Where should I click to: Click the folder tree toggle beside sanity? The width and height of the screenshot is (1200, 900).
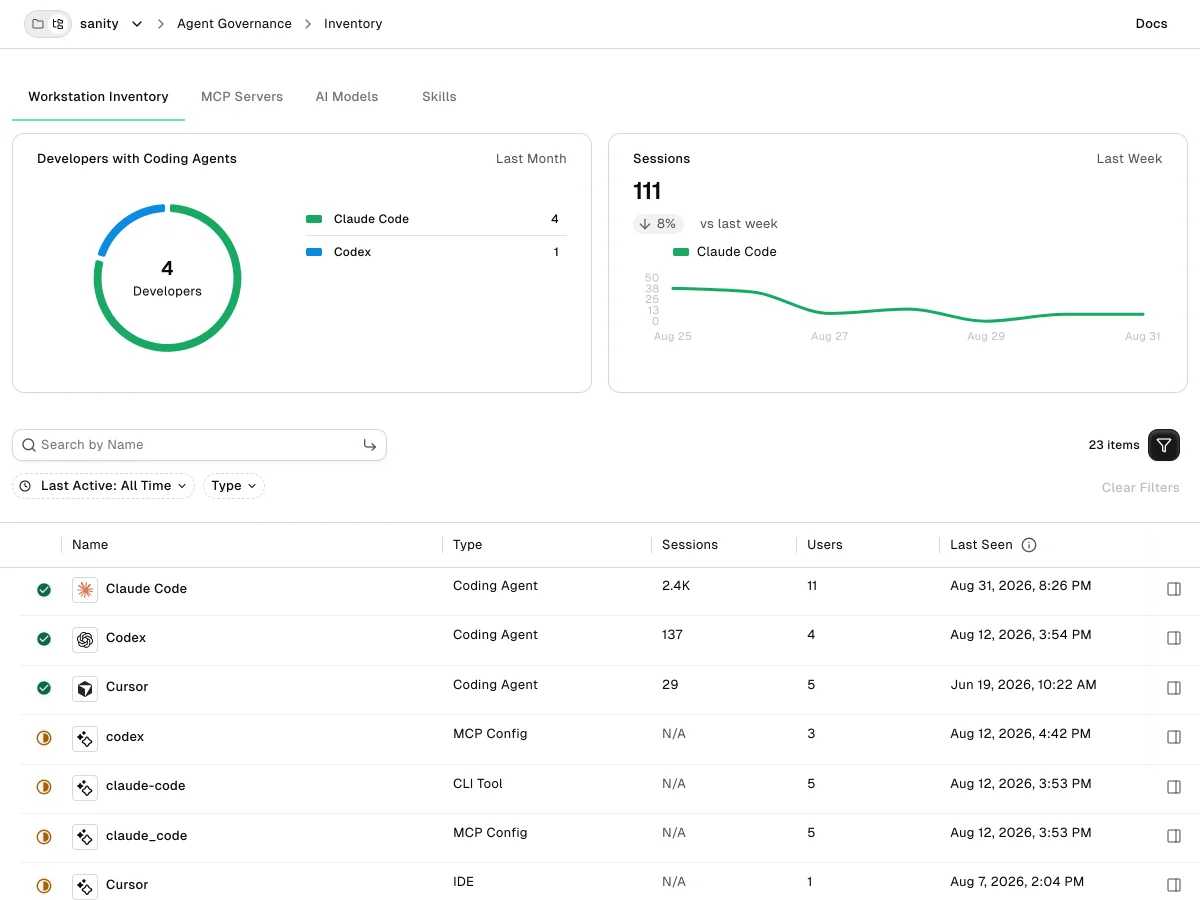tap(49, 24)
